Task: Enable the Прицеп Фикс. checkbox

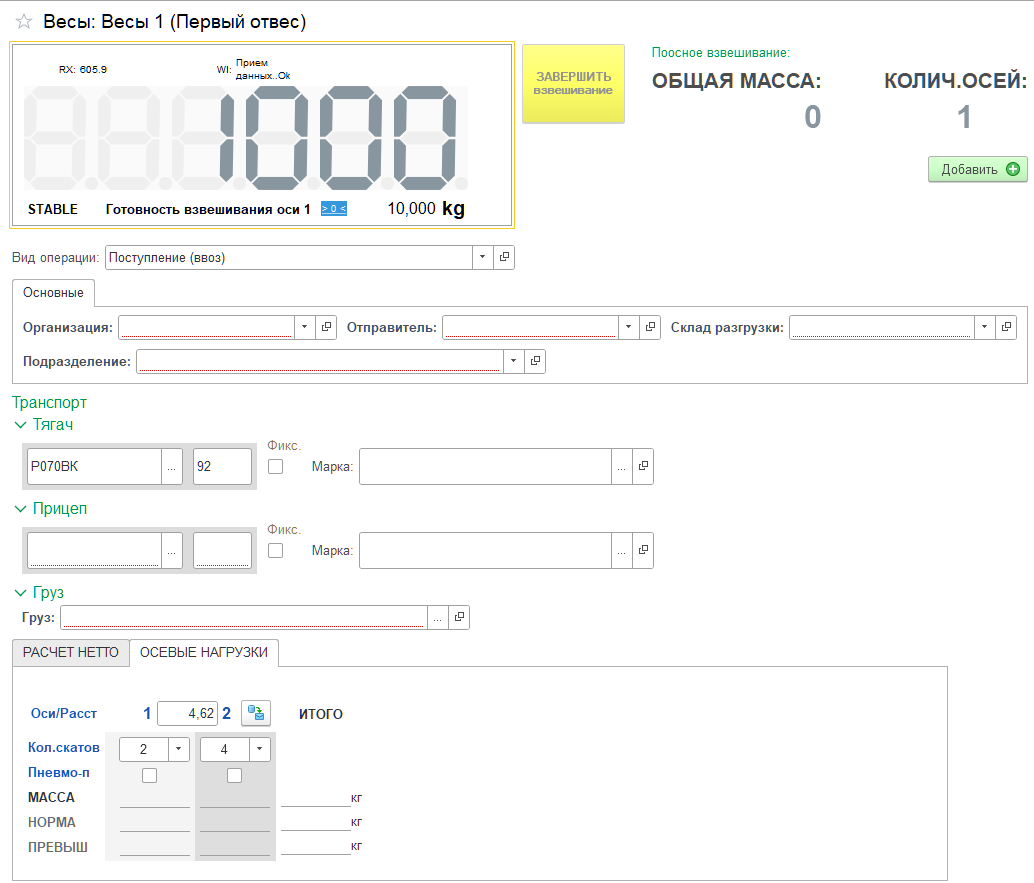Action: coord(276,550)
